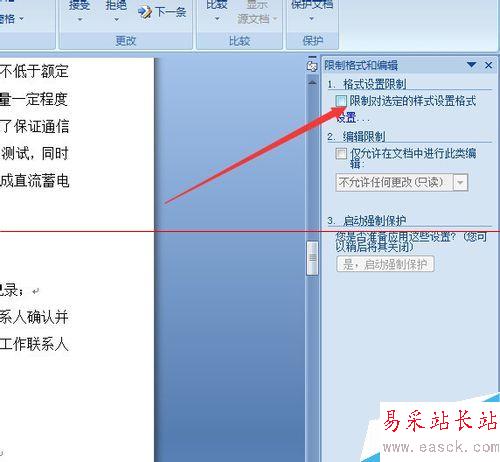
Task: Click text line 测试,同时 in document
Action: click(35, 153)
